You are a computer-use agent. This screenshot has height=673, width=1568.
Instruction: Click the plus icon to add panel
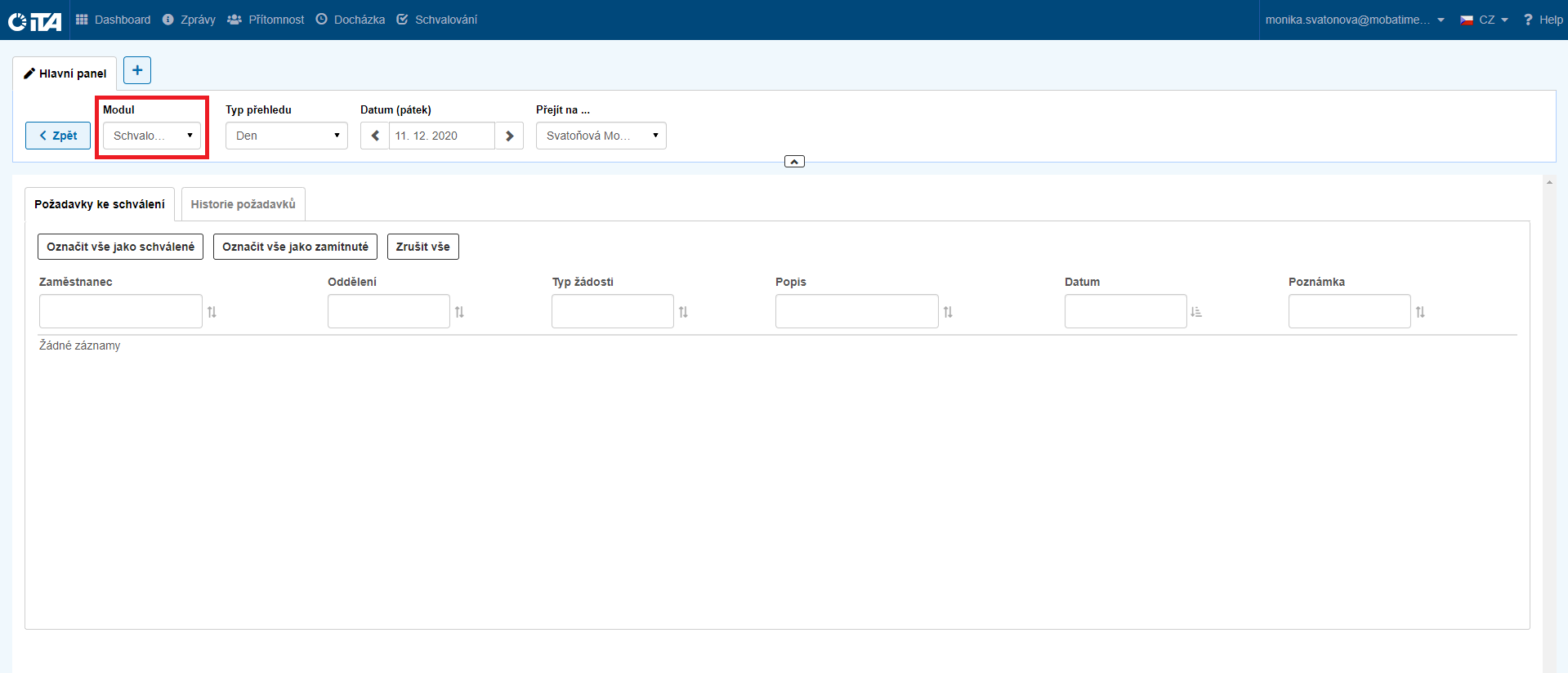coord(137,70)
